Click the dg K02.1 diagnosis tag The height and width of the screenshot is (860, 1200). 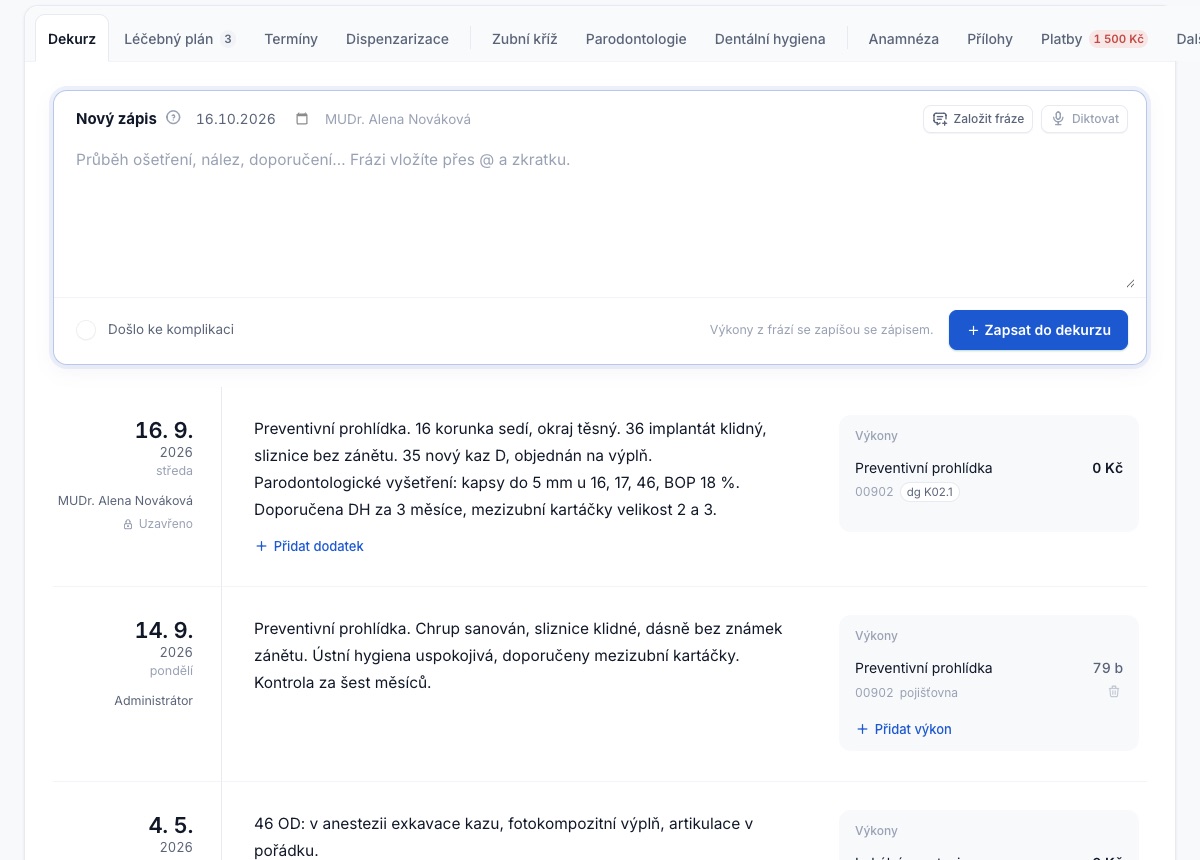(930, 492)
